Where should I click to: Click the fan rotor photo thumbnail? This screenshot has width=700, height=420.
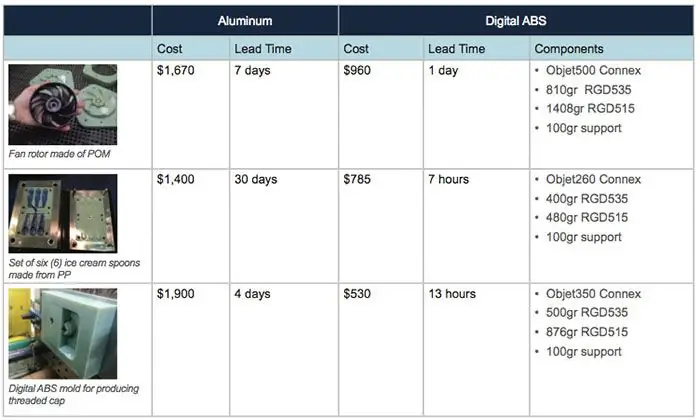click(x=62, y=104)
